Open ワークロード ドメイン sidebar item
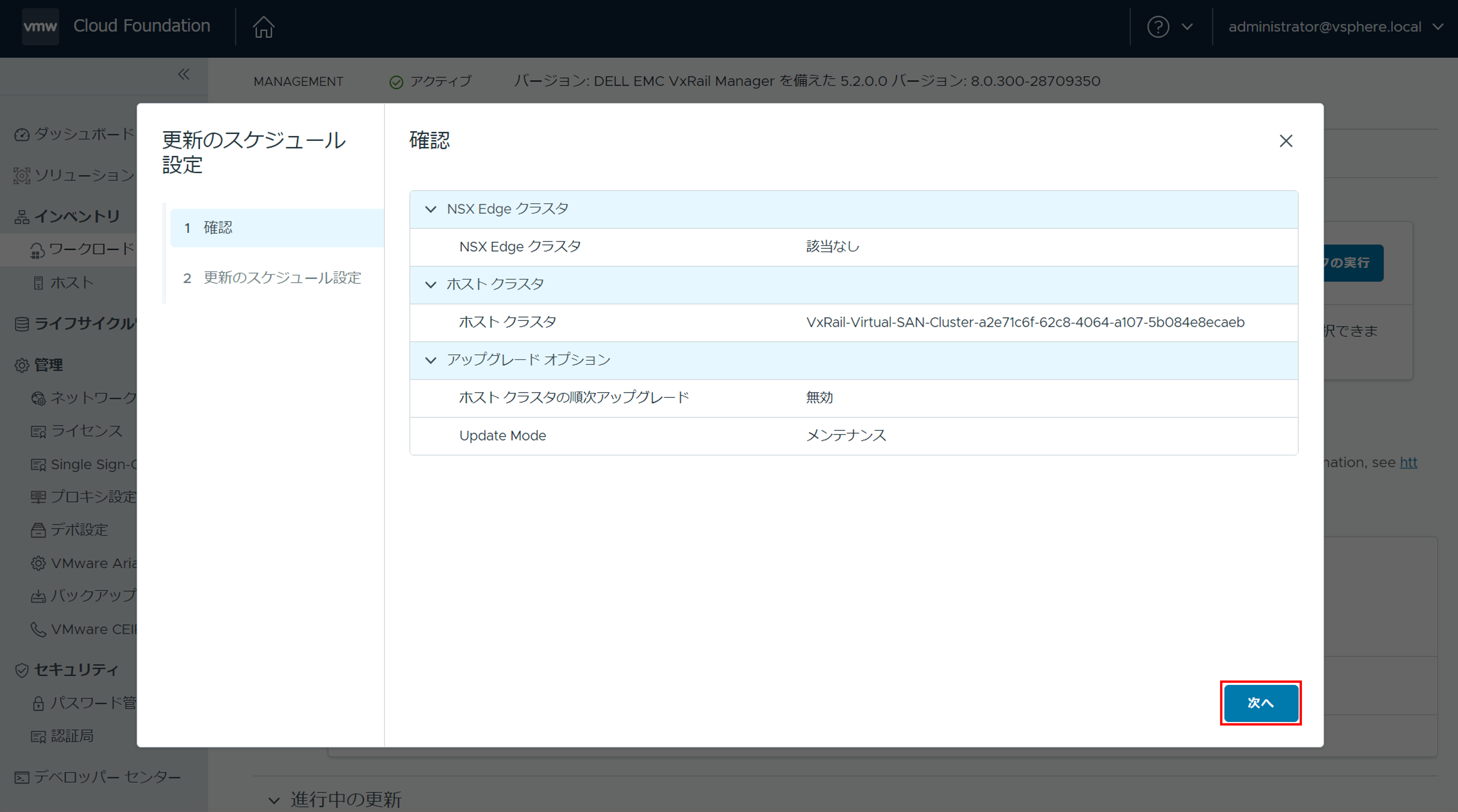The height and width of the screenshot is (812, 1458). coord(92,249)
